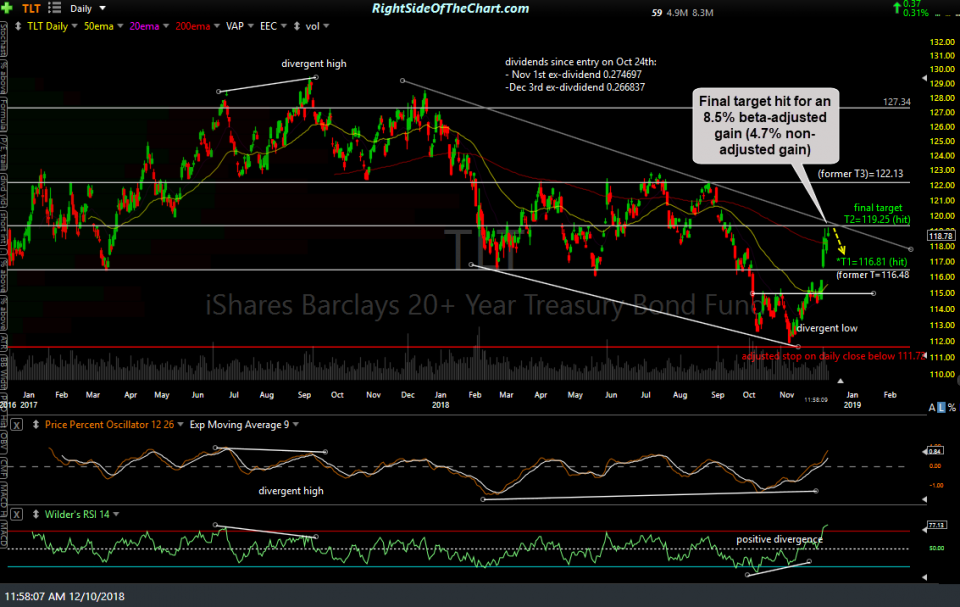Enable Log scale using the L toggle
960x607 pixels.
point(942,407)
